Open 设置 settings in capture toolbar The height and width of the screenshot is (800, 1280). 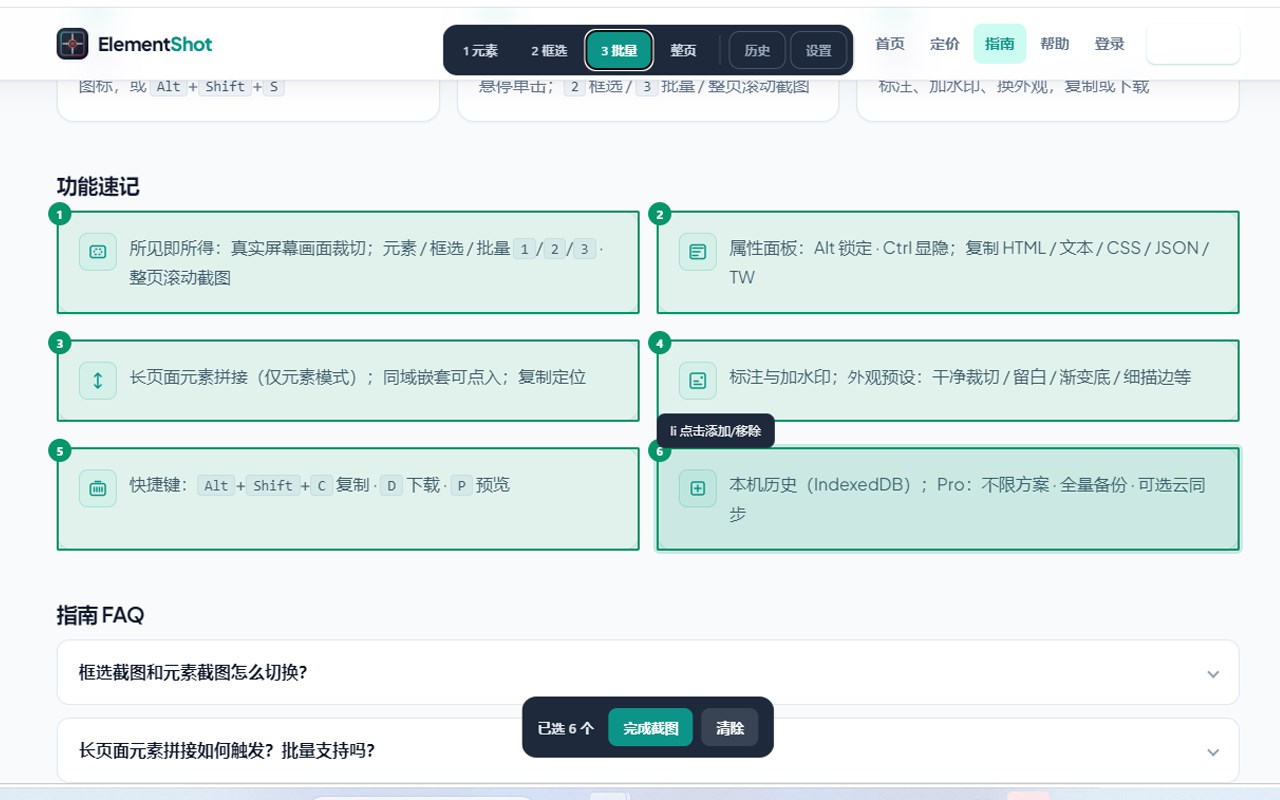tap(819, 51)
